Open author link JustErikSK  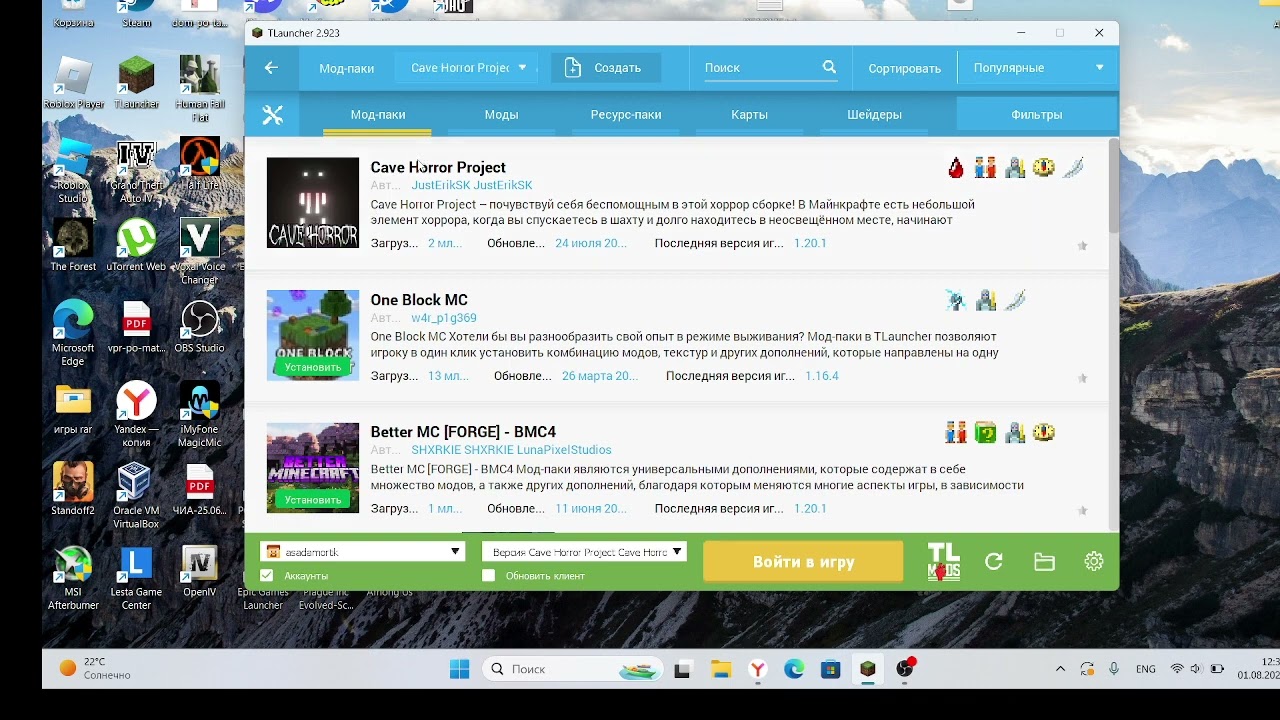[x=472, y=185]
